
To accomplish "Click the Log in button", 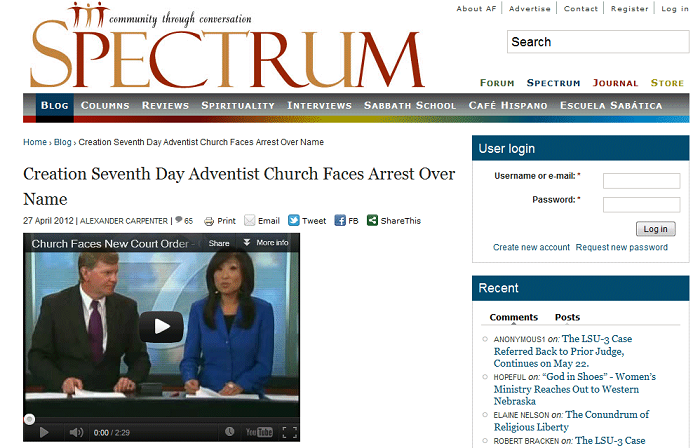I will (x=655, y=229).
